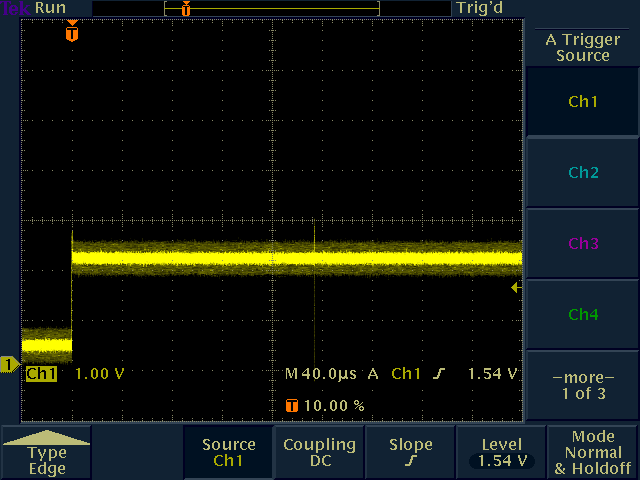Click the rising edge symbol in trigger readout
Image resolution: width=640 pixels, height=480 pixels.
point(438,374)
